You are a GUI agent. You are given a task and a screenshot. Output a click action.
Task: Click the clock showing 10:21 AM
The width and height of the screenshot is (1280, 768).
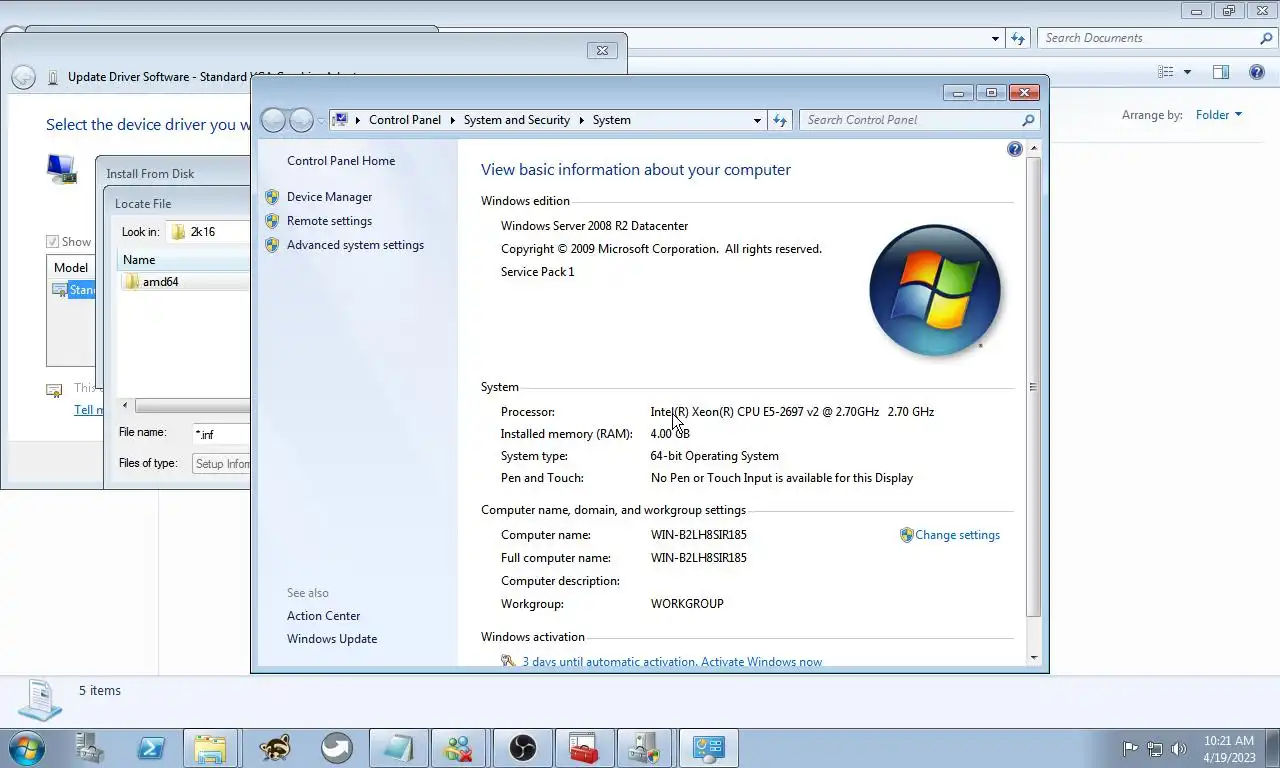(x=1229, y=741)
